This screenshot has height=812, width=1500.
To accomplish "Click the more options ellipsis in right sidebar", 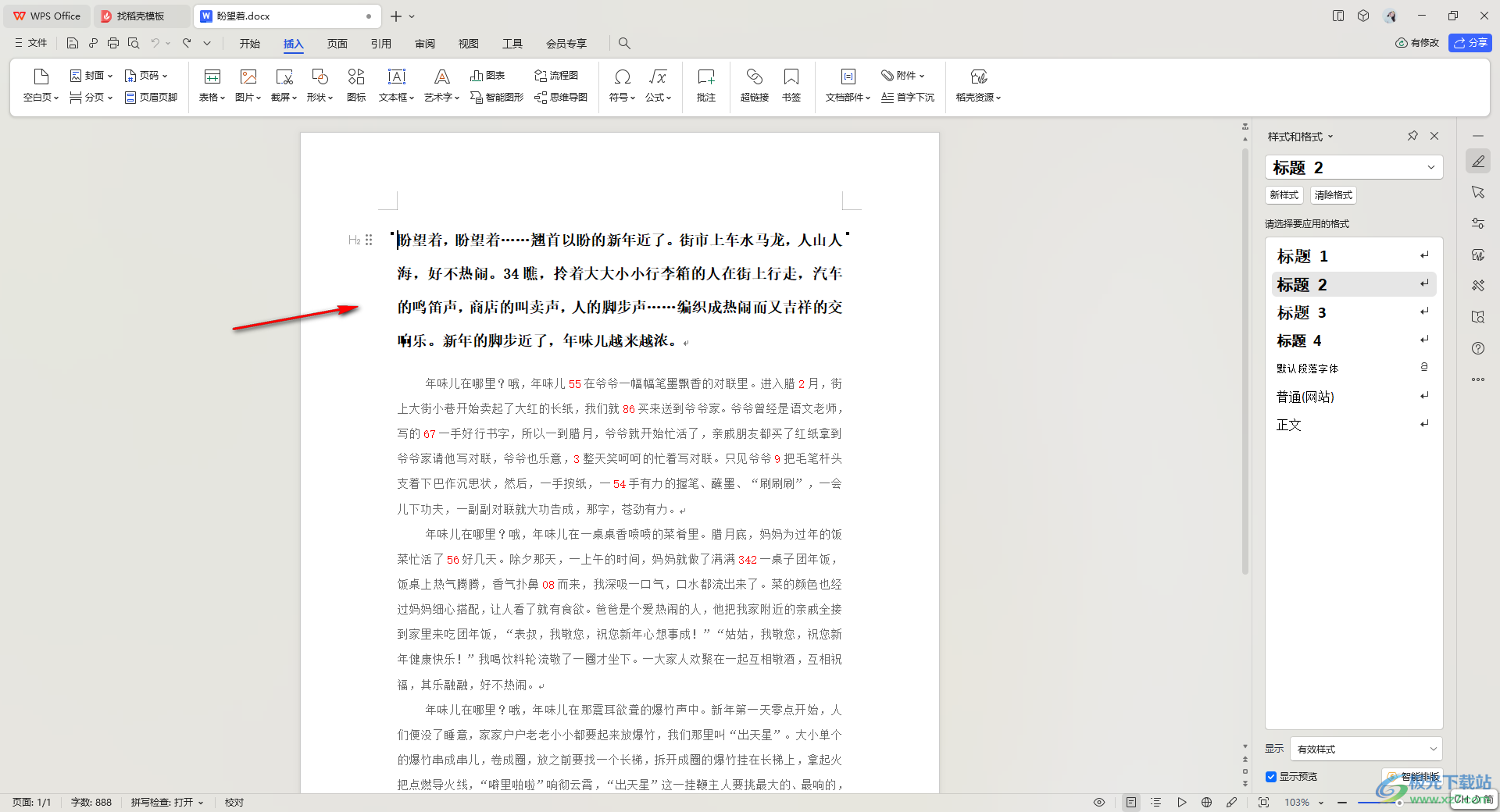I will [1478, 379].
